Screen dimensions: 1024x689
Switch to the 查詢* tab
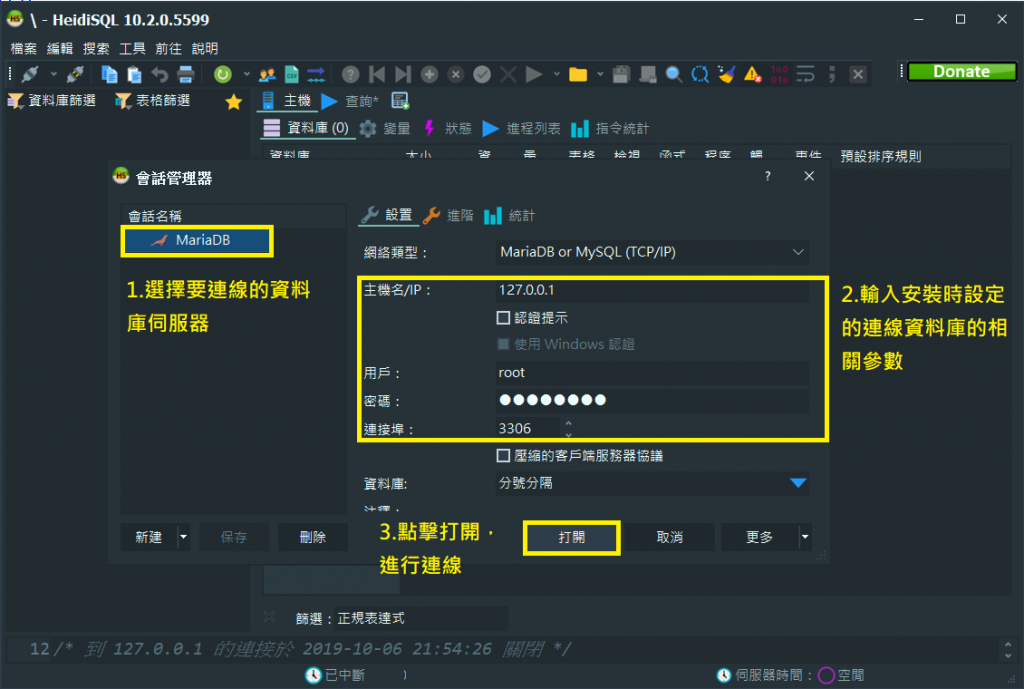pos(351,101)
